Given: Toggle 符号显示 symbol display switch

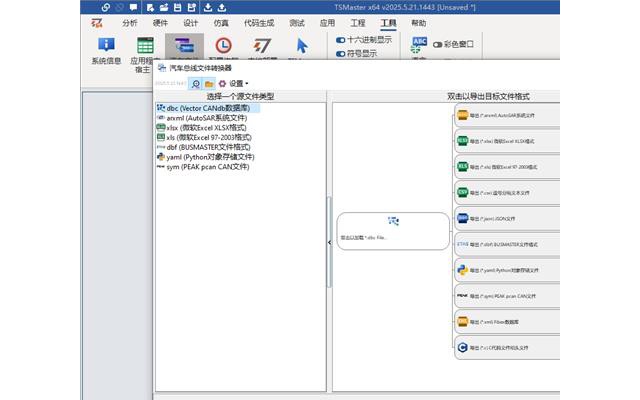Looking at the screenshot, I should (340, 54).
